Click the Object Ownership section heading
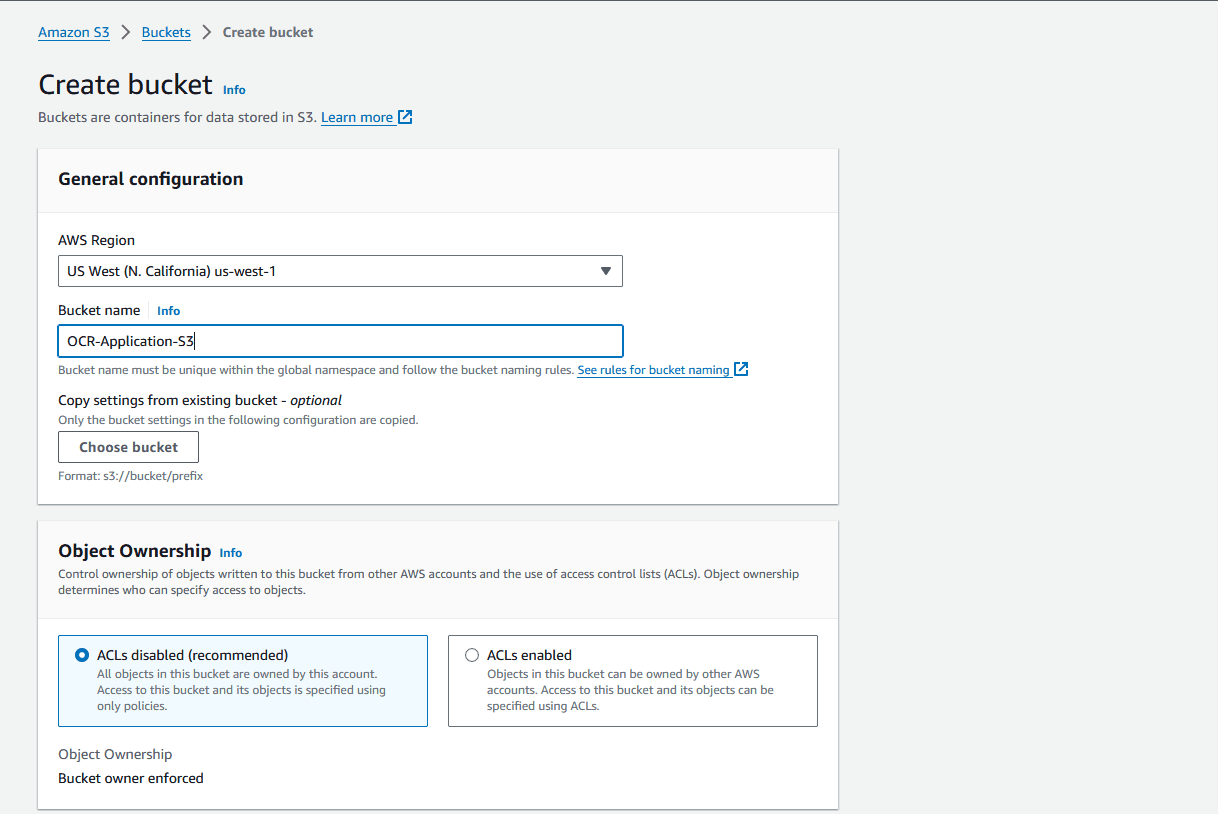This screenshot has height=814, width=1218. 135,551
